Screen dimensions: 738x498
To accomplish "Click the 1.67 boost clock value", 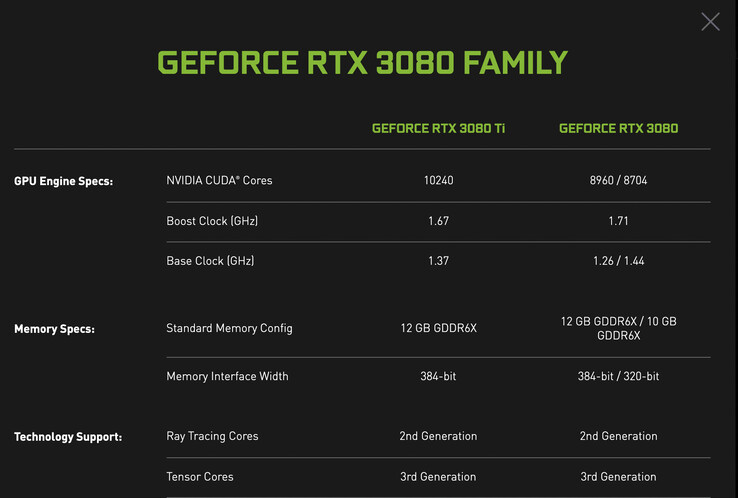I will [x=438, y=220].
